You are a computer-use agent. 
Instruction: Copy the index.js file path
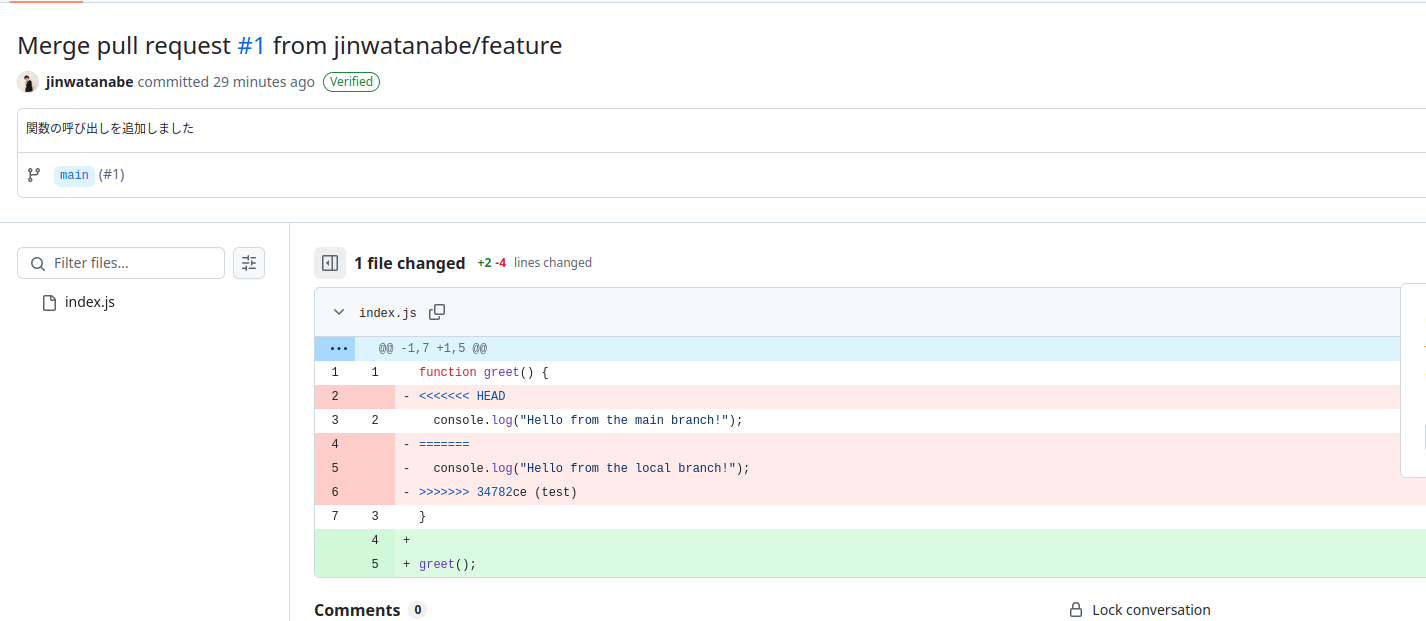[x=437, y=312]
